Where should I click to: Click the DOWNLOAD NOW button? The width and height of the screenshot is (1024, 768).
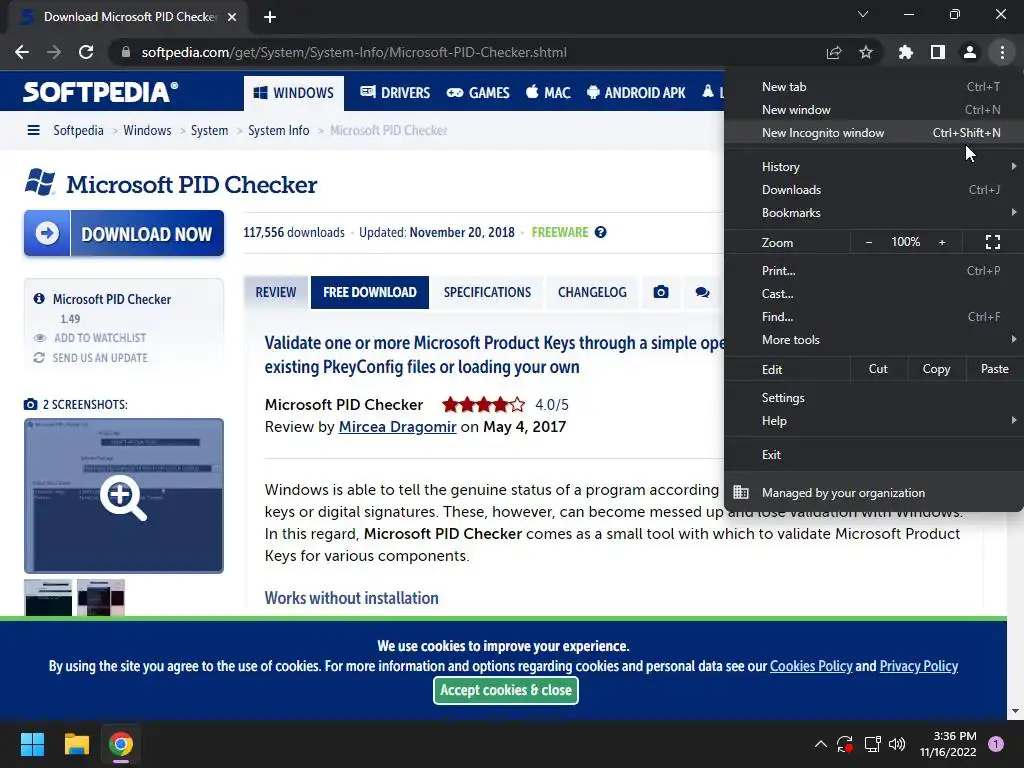coord(124,233)
